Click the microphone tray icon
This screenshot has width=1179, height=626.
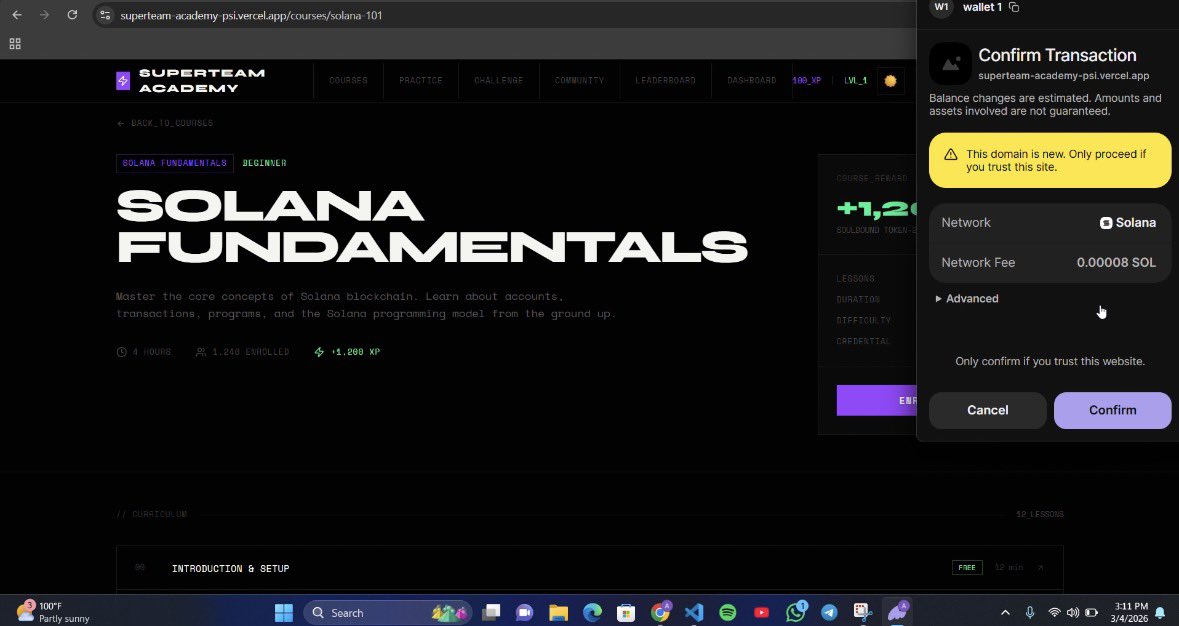point(1030,612)
